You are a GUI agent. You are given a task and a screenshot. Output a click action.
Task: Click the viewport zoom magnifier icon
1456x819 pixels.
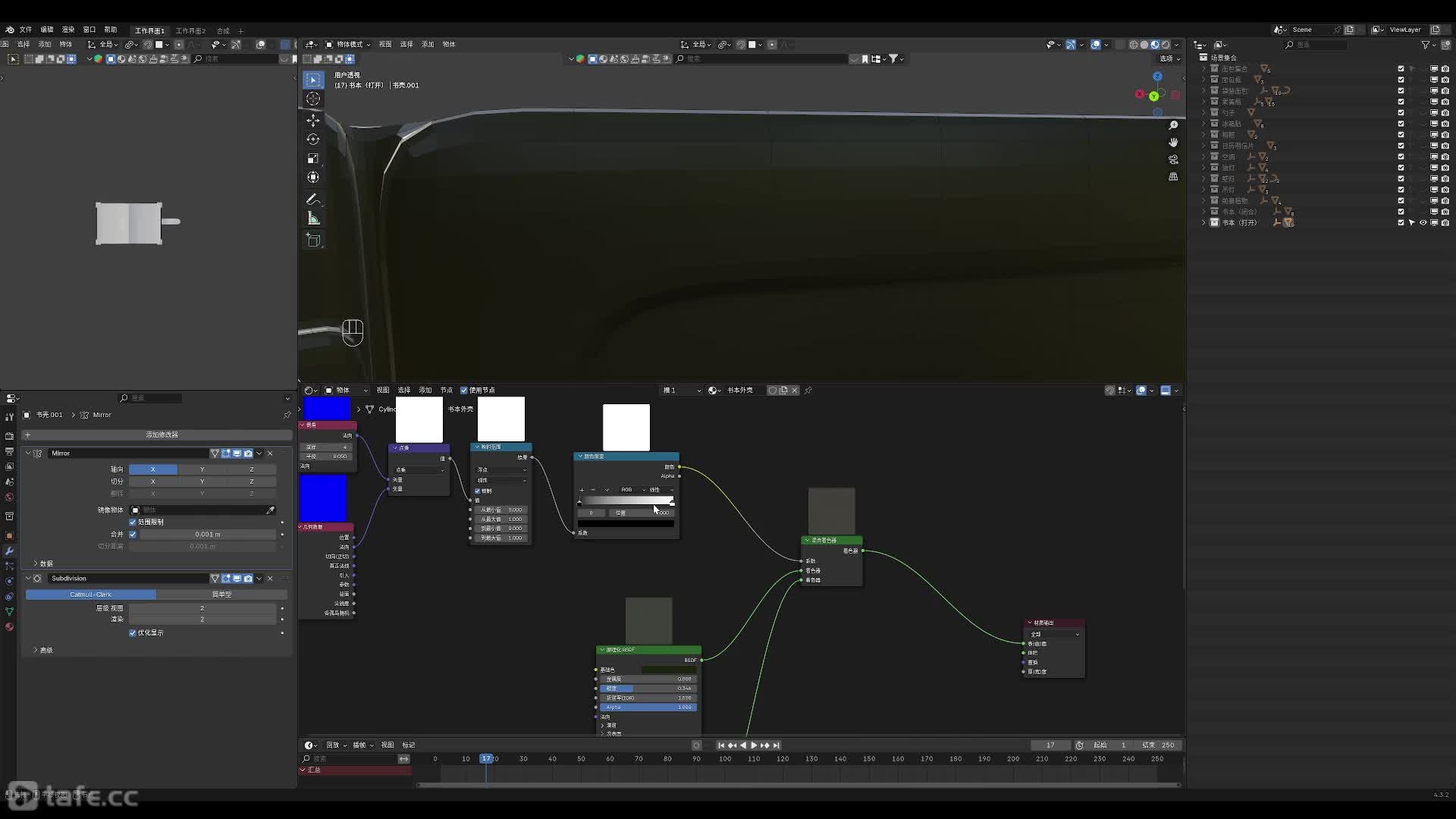tap(1173, 125)
